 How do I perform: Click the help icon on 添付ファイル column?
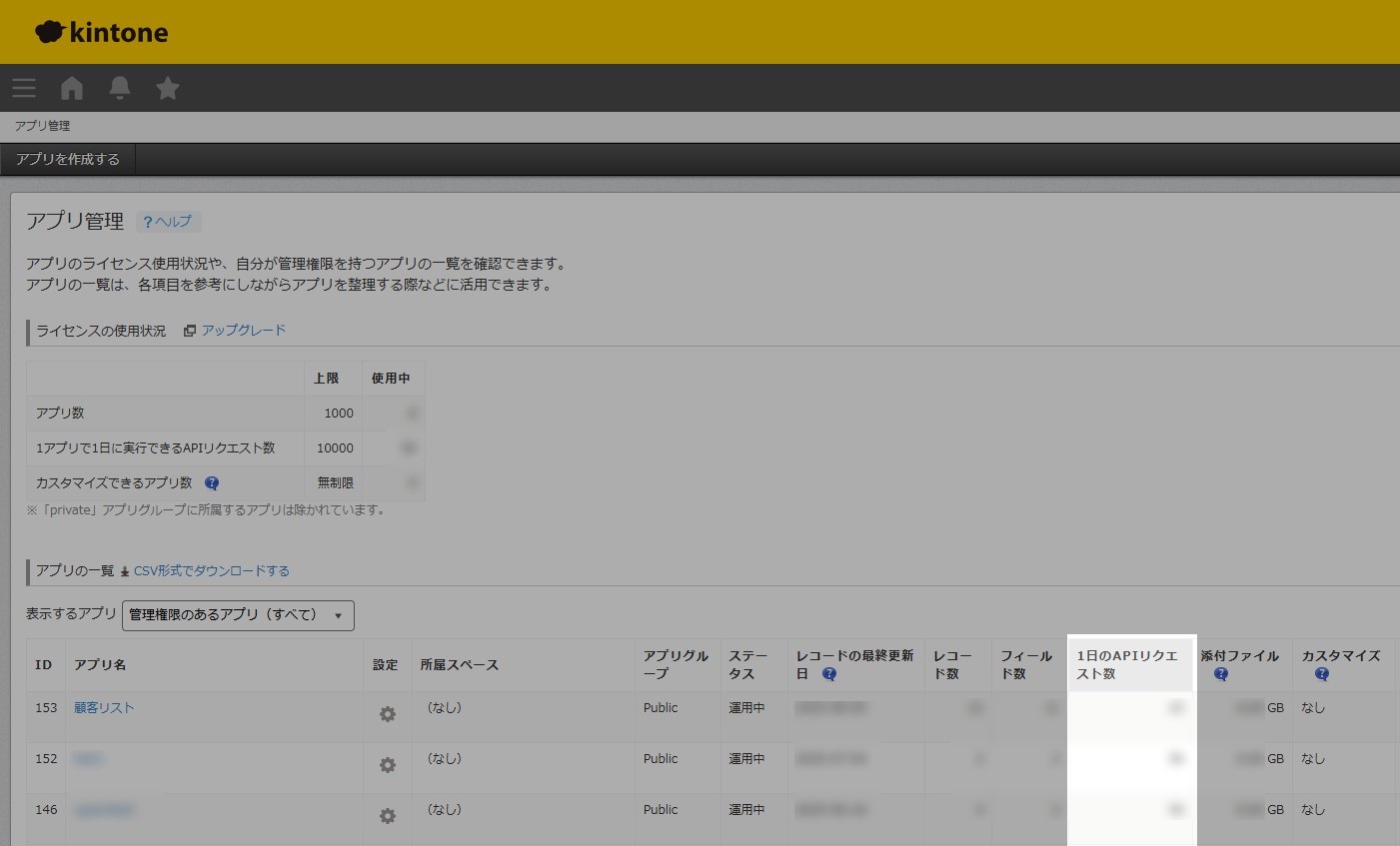click(x=1220, y=674)
